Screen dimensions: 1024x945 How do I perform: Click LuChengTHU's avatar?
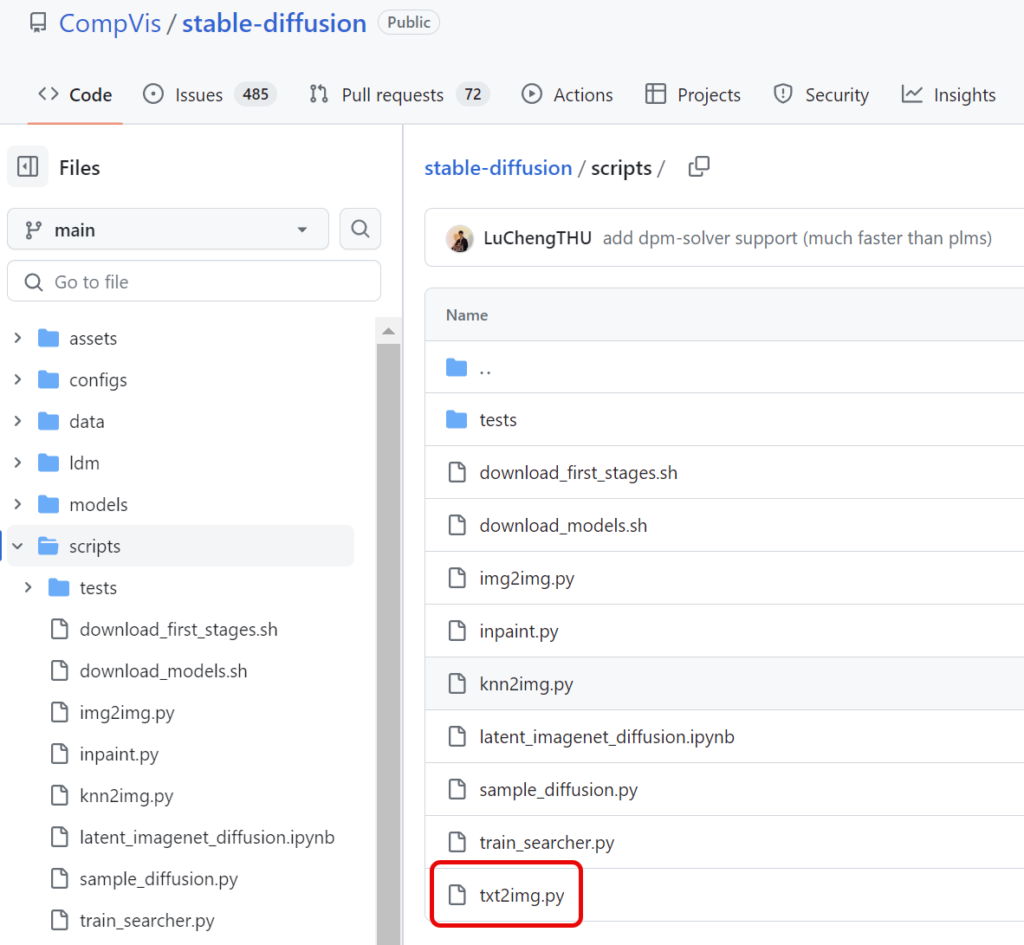tap(459, 238)
